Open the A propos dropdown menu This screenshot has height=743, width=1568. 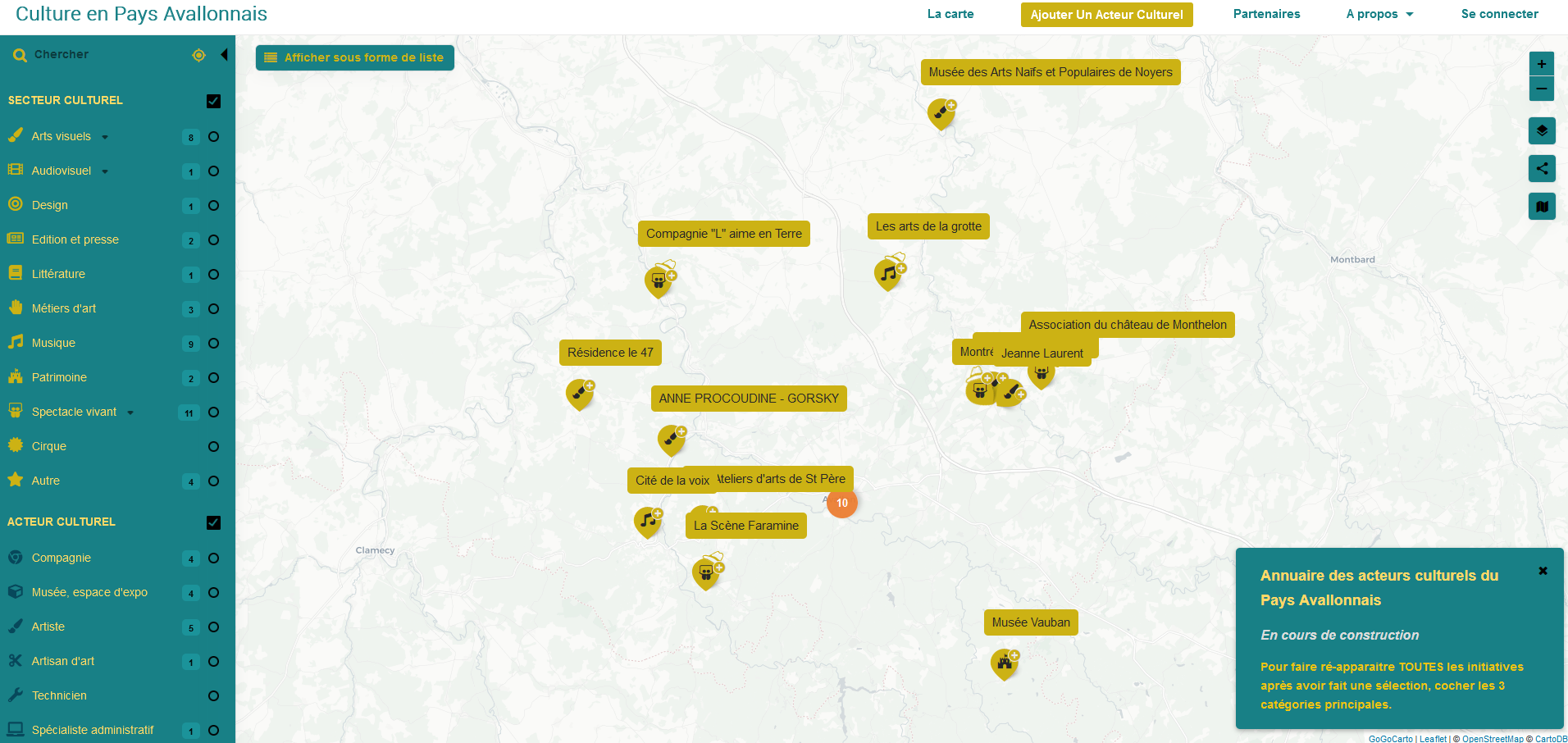pos(1379,14)
